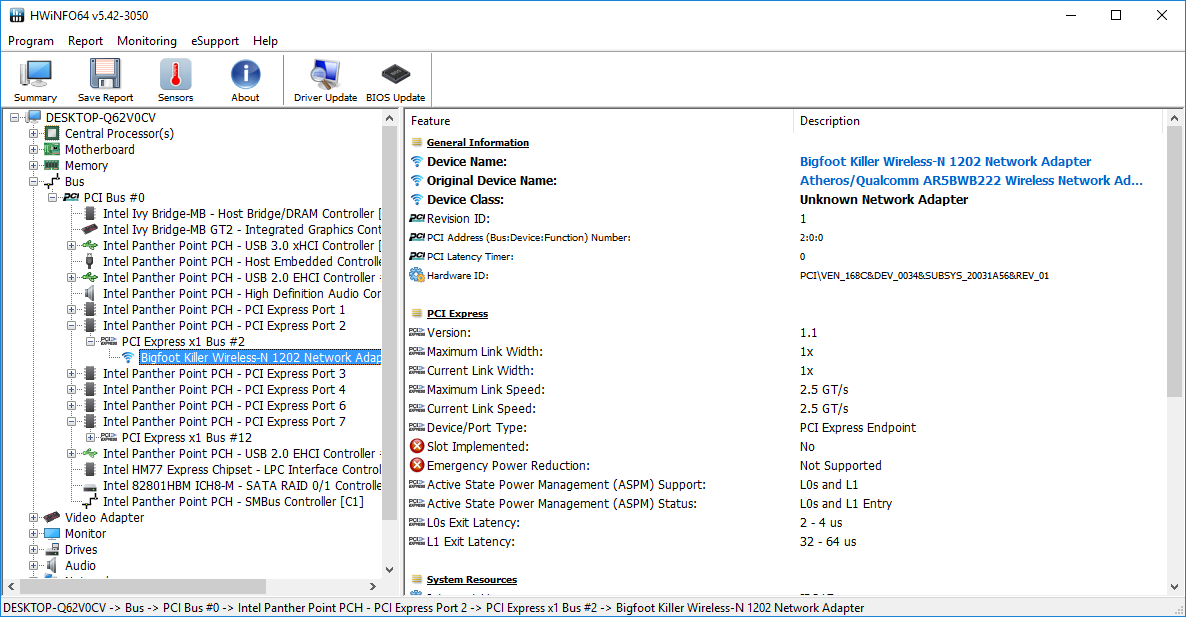This screenshot has width=1186, height=617.
Task: Click the PCI Bus #0 logo icon
Action: (x=72, y=197)
